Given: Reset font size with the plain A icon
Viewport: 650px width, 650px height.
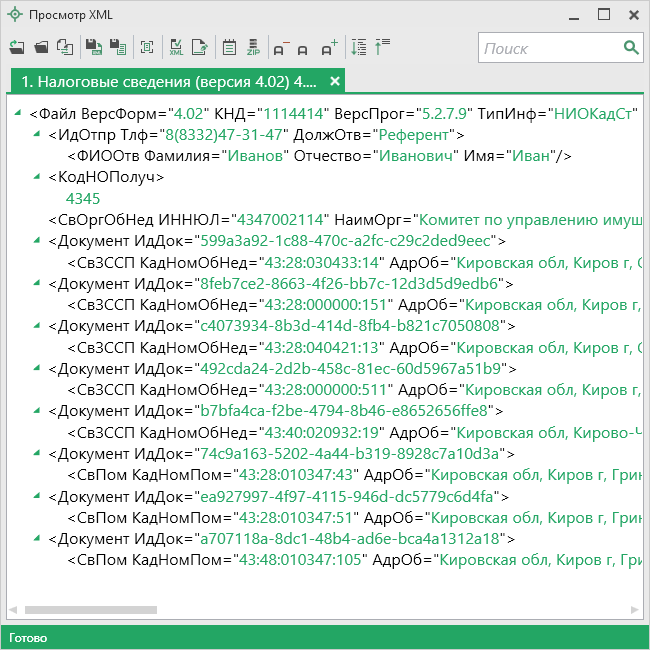Looking at the screenshot, I should pyautogui.click(x=303, y=47).
